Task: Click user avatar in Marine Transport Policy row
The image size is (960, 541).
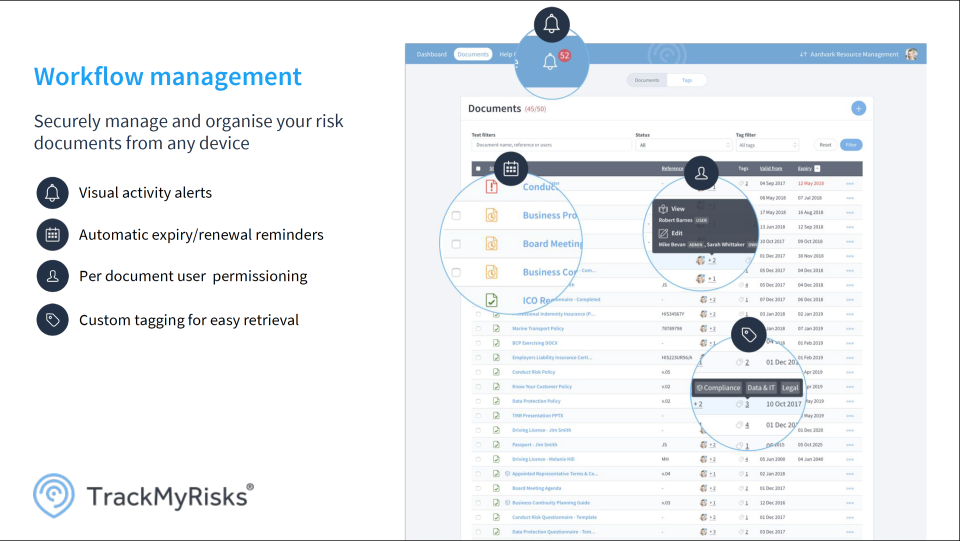Action: click(703, 329)
